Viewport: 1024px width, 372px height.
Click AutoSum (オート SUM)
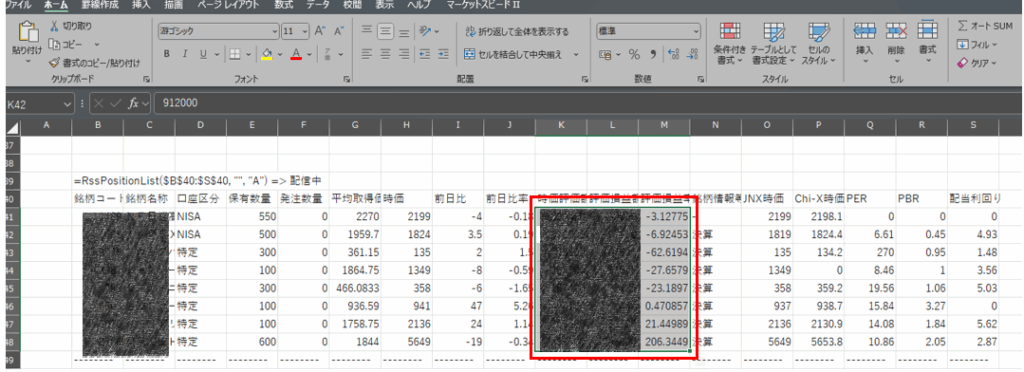(985, 26)
